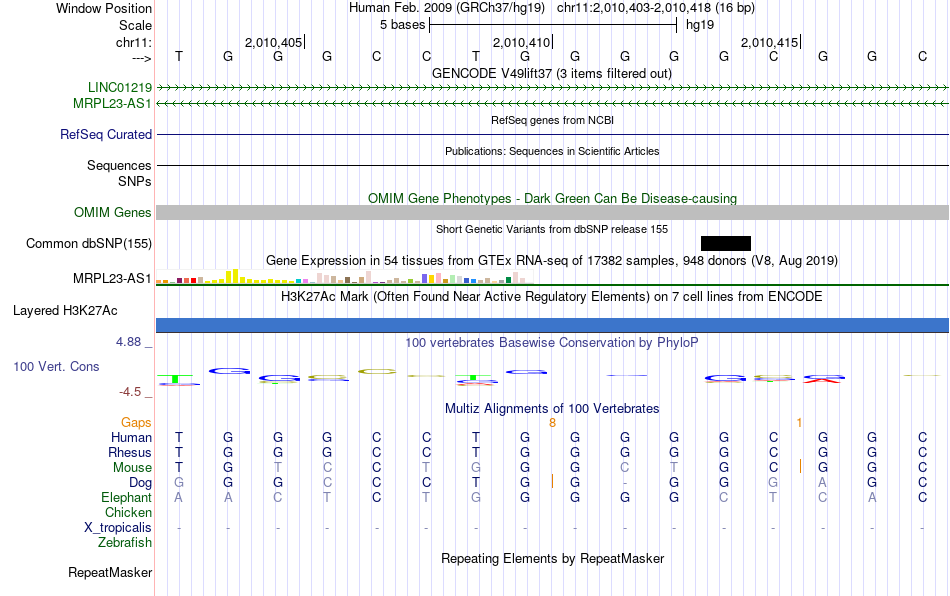Screen dimensions: 950x596
Task: Click the orange gap count '8'
Action: coord(553,422)
